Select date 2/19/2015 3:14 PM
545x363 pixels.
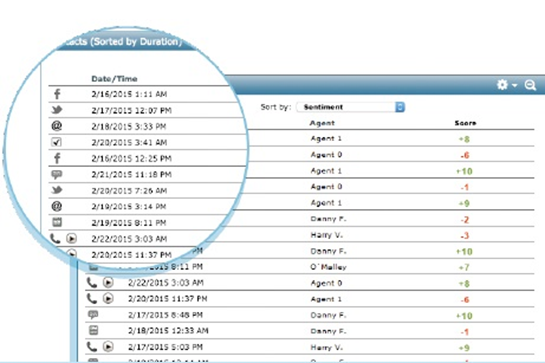tap(129, 207)
